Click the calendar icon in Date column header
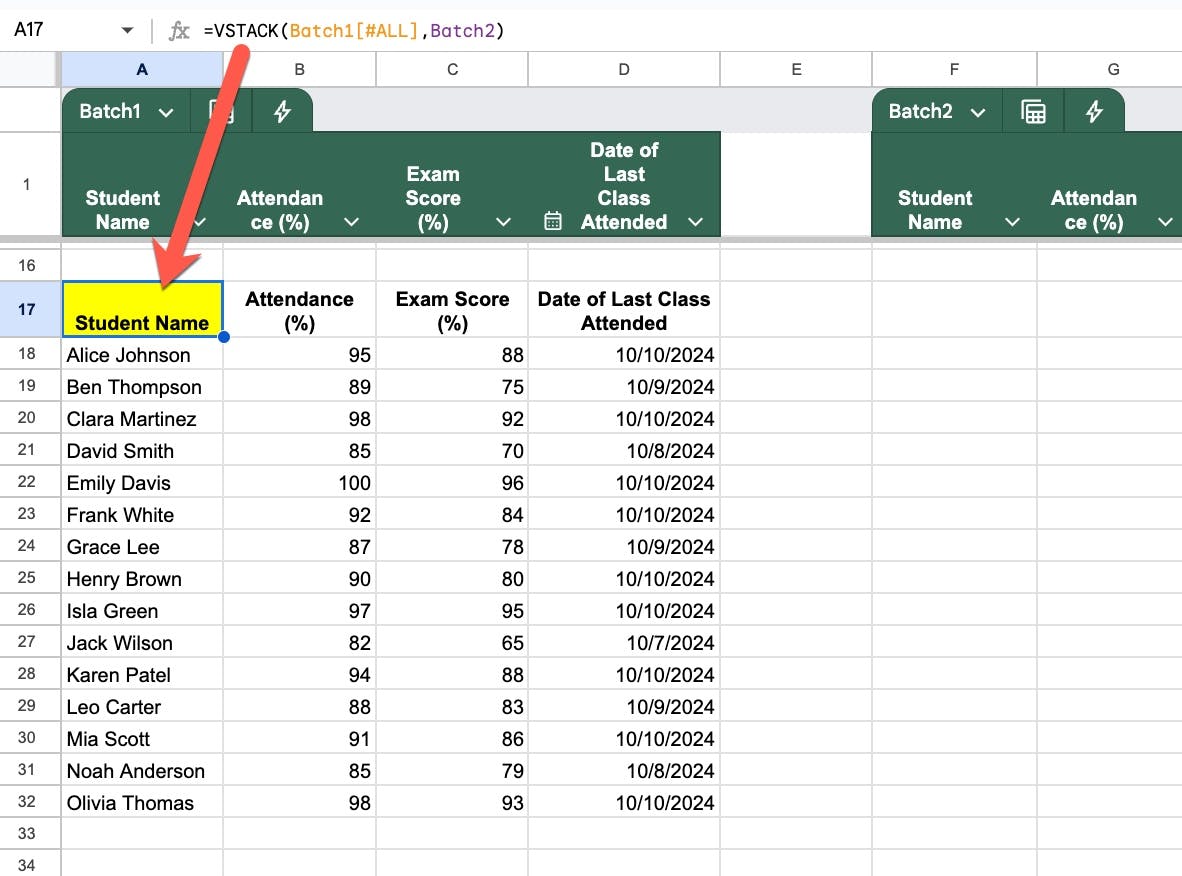This screenshot has width=1182, height=876. (x=553, y=222)
